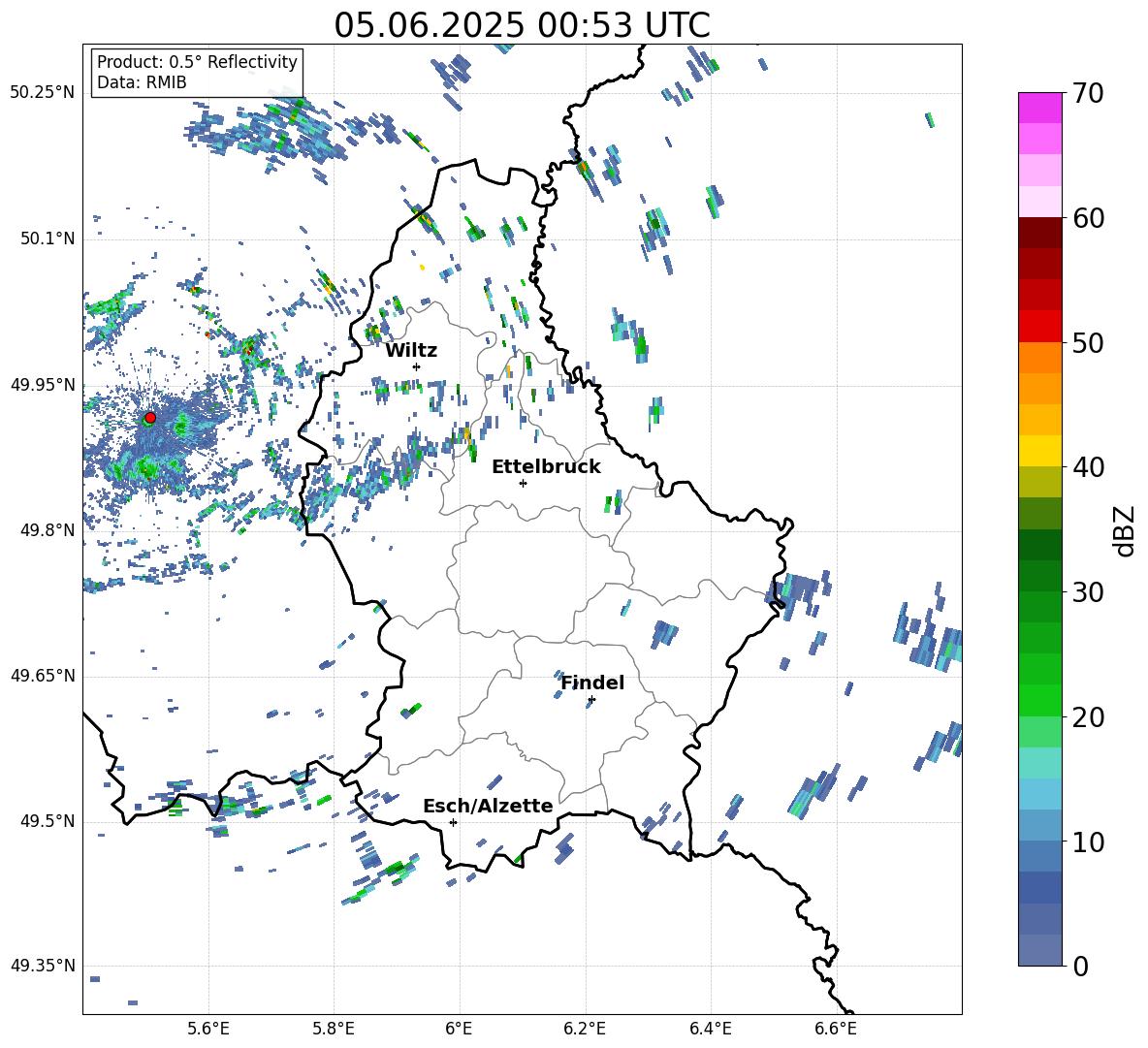1148x1048 pixels.
Task: Click the 10 colorbar tick label
Action: tap(1088, 842)
